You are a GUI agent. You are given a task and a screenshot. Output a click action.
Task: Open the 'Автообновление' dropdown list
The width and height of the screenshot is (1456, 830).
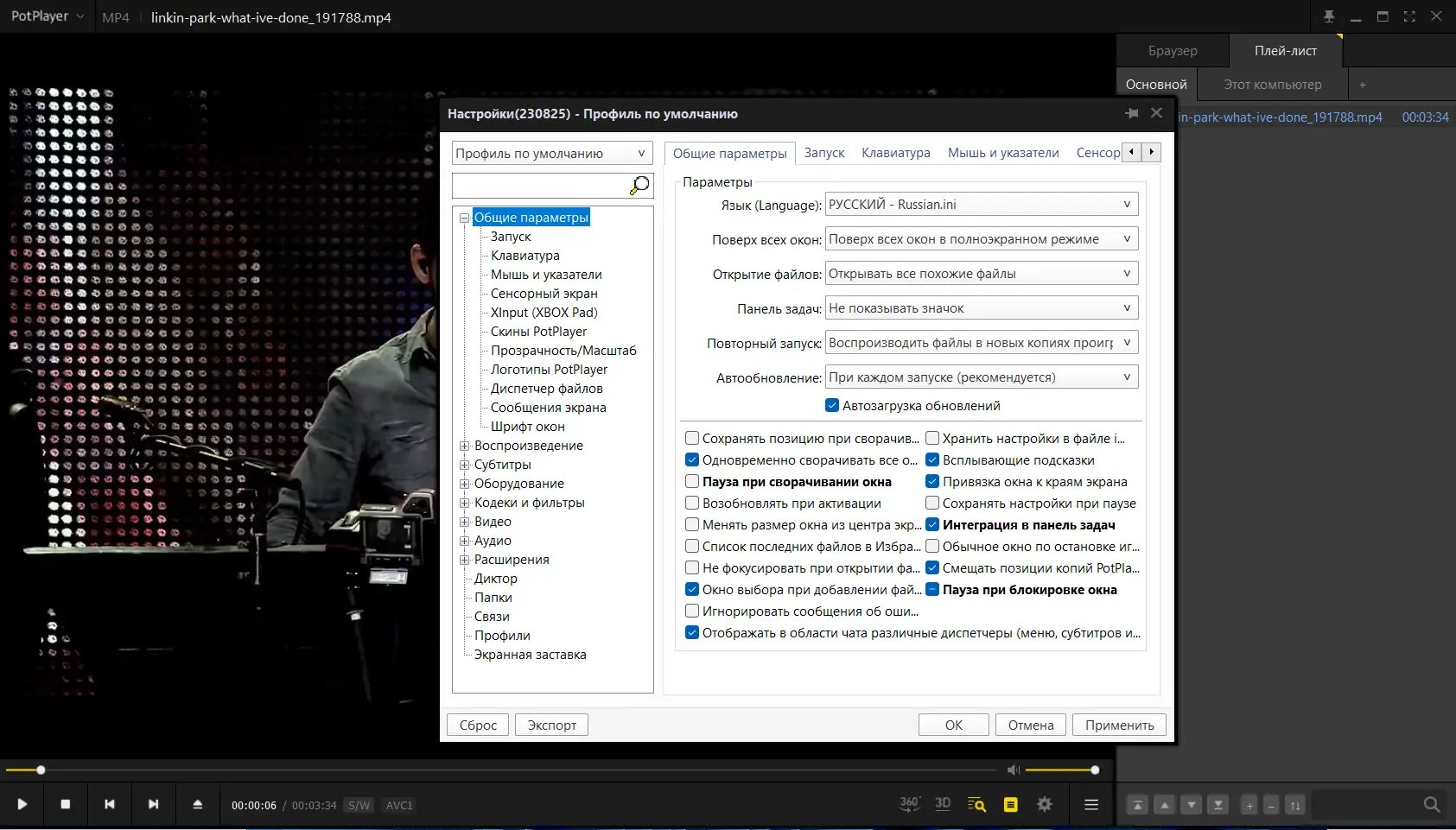pos(982,377)
